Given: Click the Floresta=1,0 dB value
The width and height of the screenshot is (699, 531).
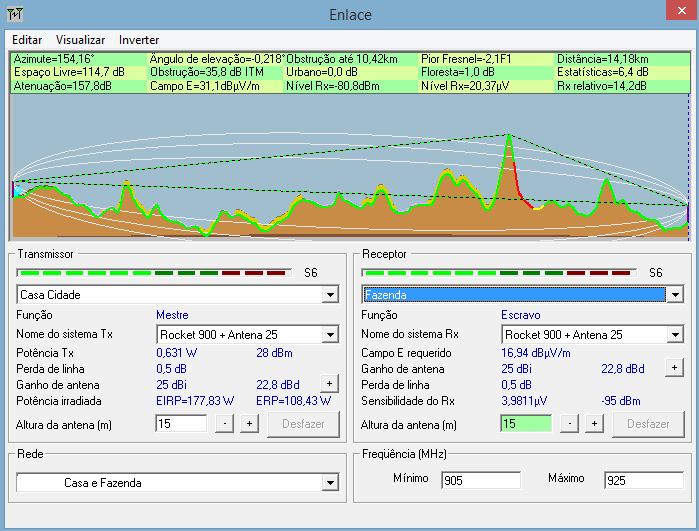Looking at the screenshot, I should pyautogui.click(x=458, y=72).
